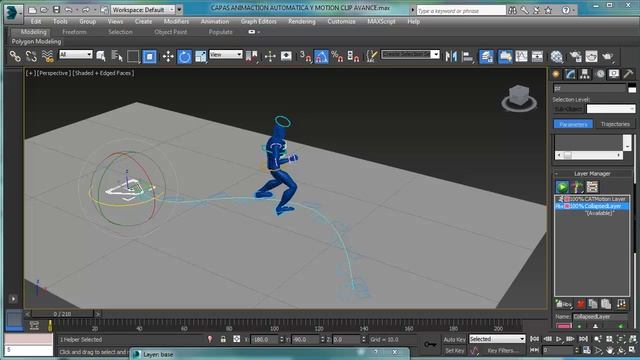This screenshot has width=640, height=360.
Task: Click the Unlink Selection icon
Action: pos(31,56)
